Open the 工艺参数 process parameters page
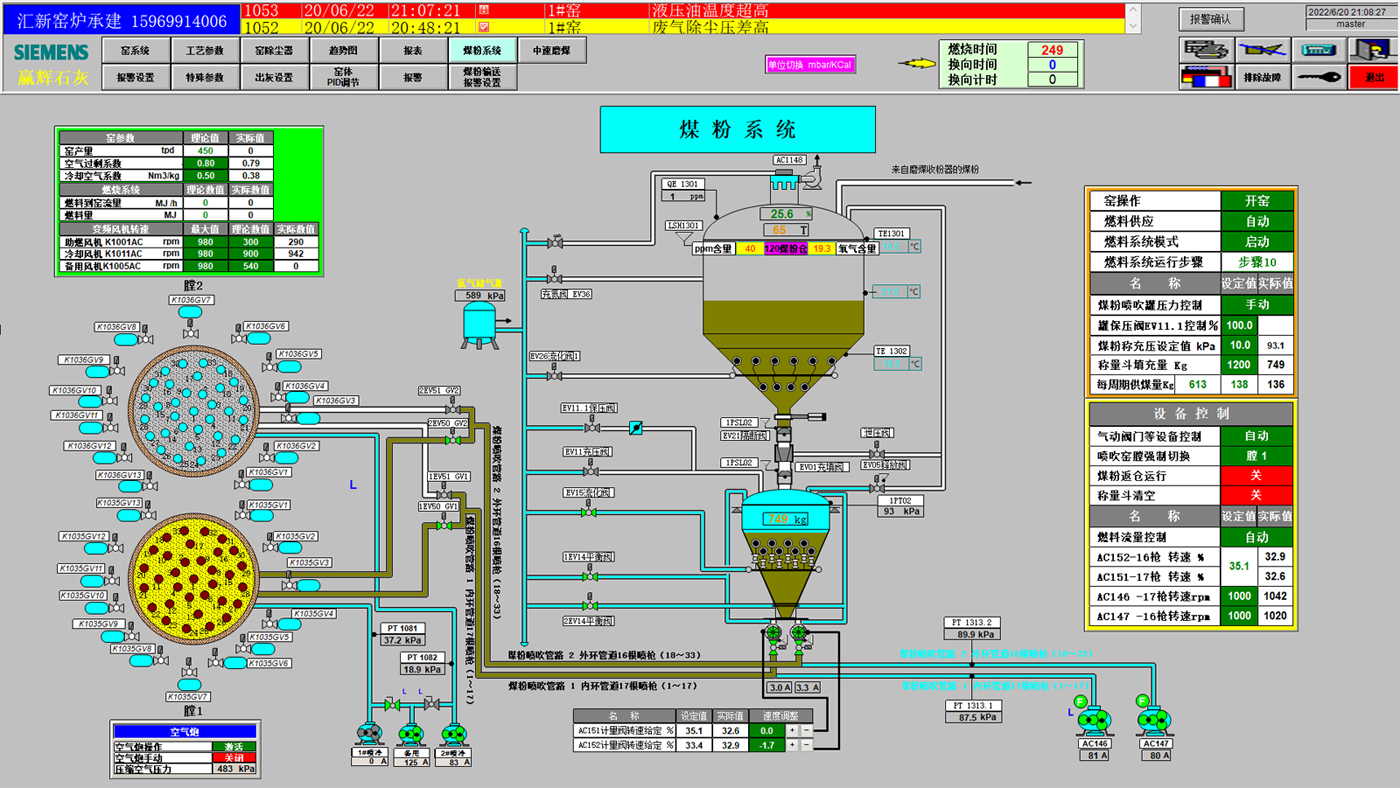The image size is (1400, 788). pos(205,50)
